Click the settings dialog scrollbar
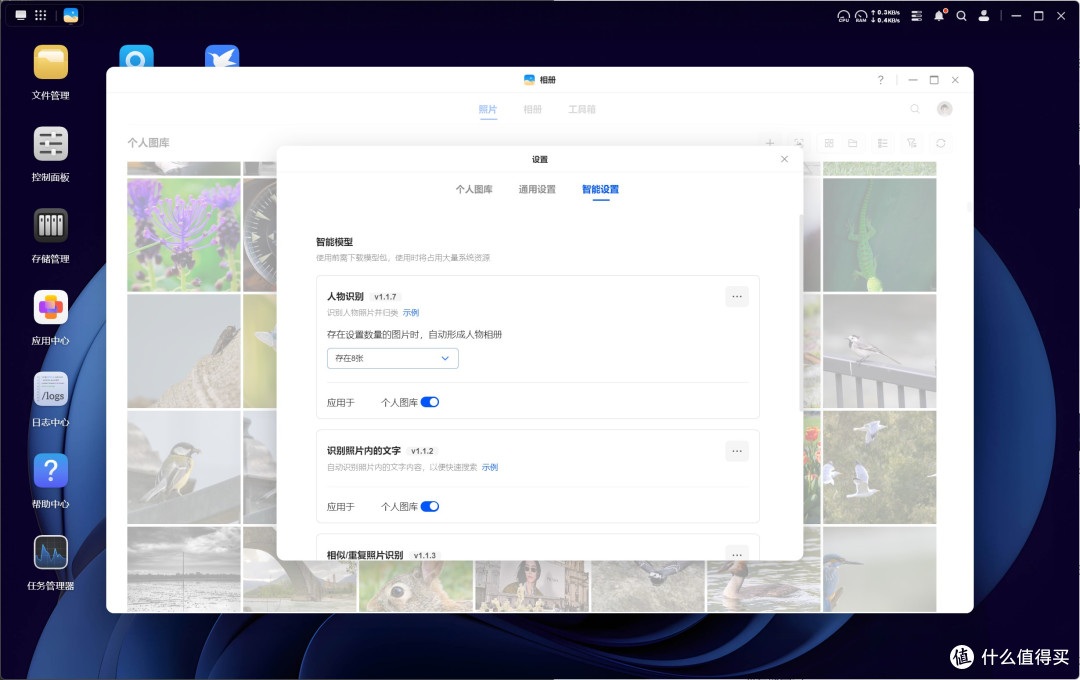 (800, 313)
